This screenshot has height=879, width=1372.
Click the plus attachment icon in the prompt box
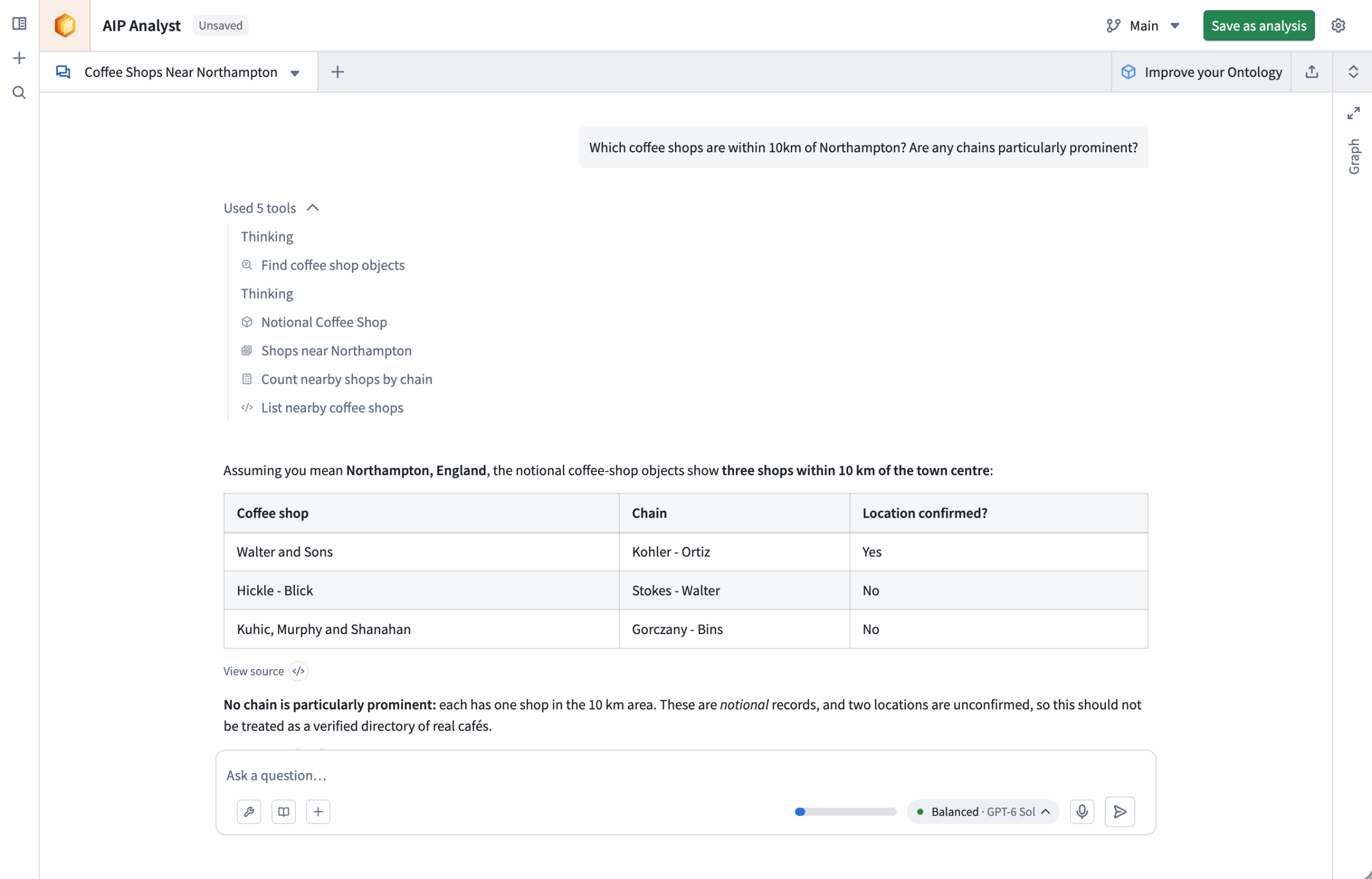[x=319, y=812]
